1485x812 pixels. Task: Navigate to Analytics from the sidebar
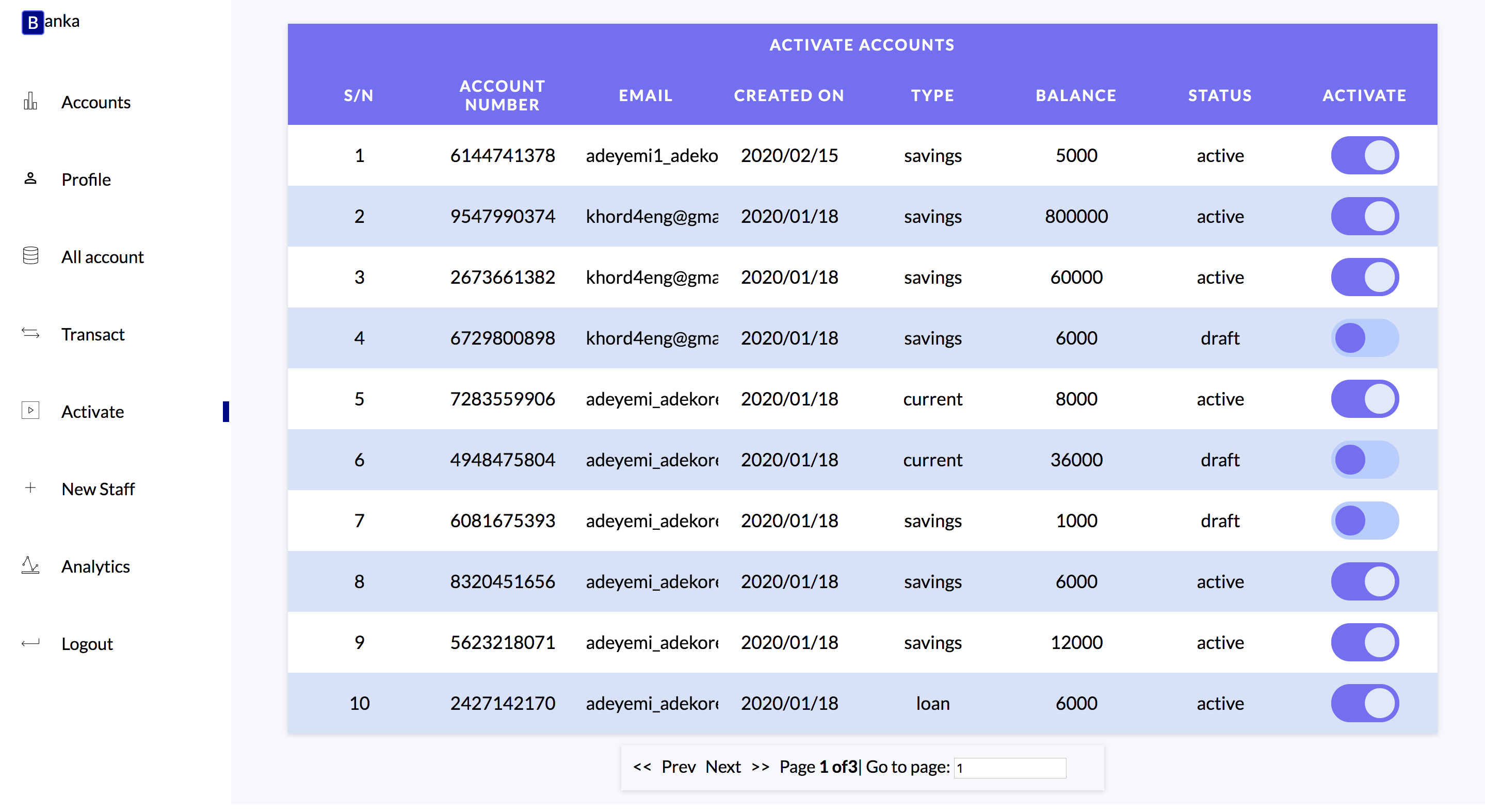pyautogui.click(x=95, y=566)
